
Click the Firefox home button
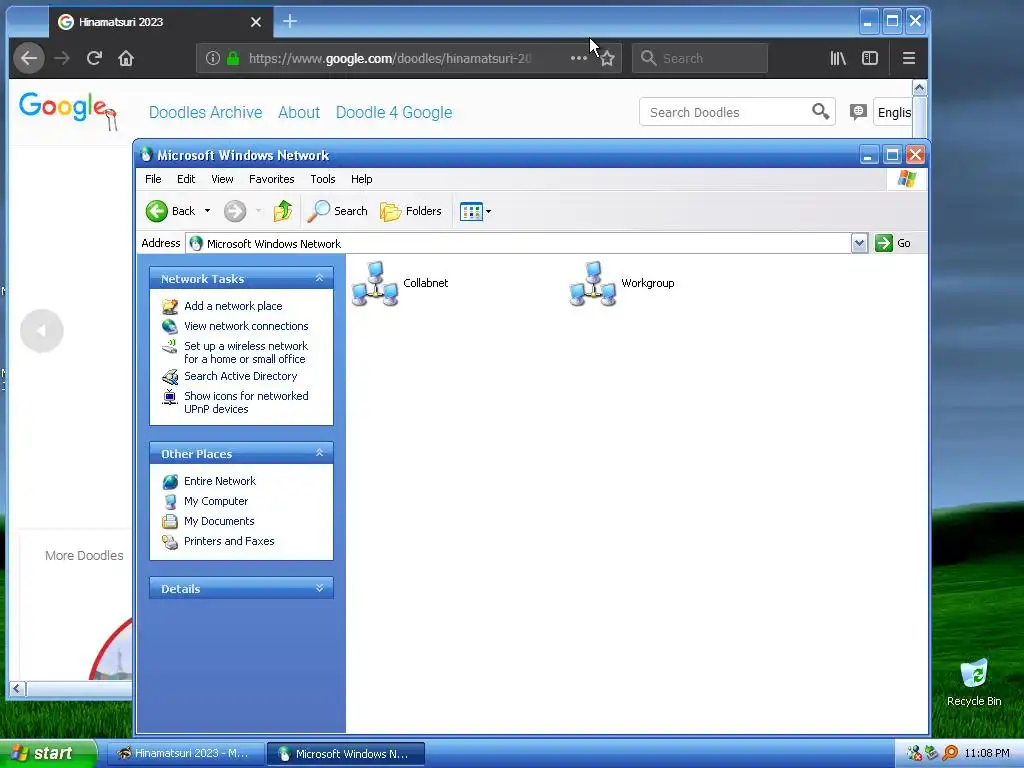tap(126, 58)
